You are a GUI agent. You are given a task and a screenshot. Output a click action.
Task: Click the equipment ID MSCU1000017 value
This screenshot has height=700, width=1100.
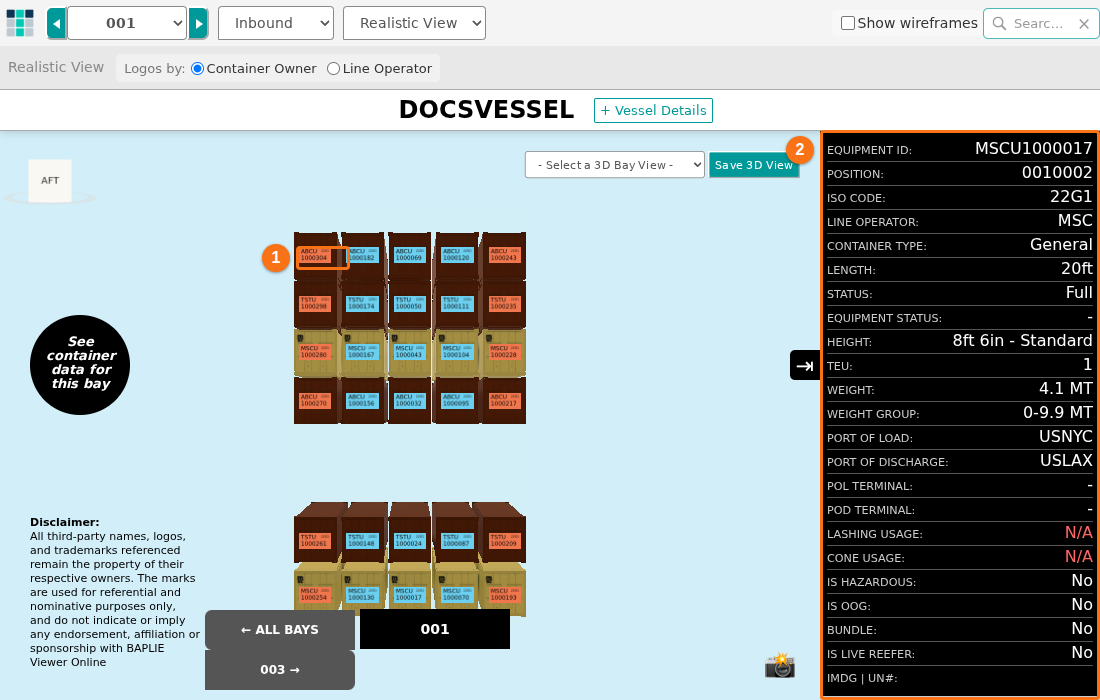(x=1033, y=148)
